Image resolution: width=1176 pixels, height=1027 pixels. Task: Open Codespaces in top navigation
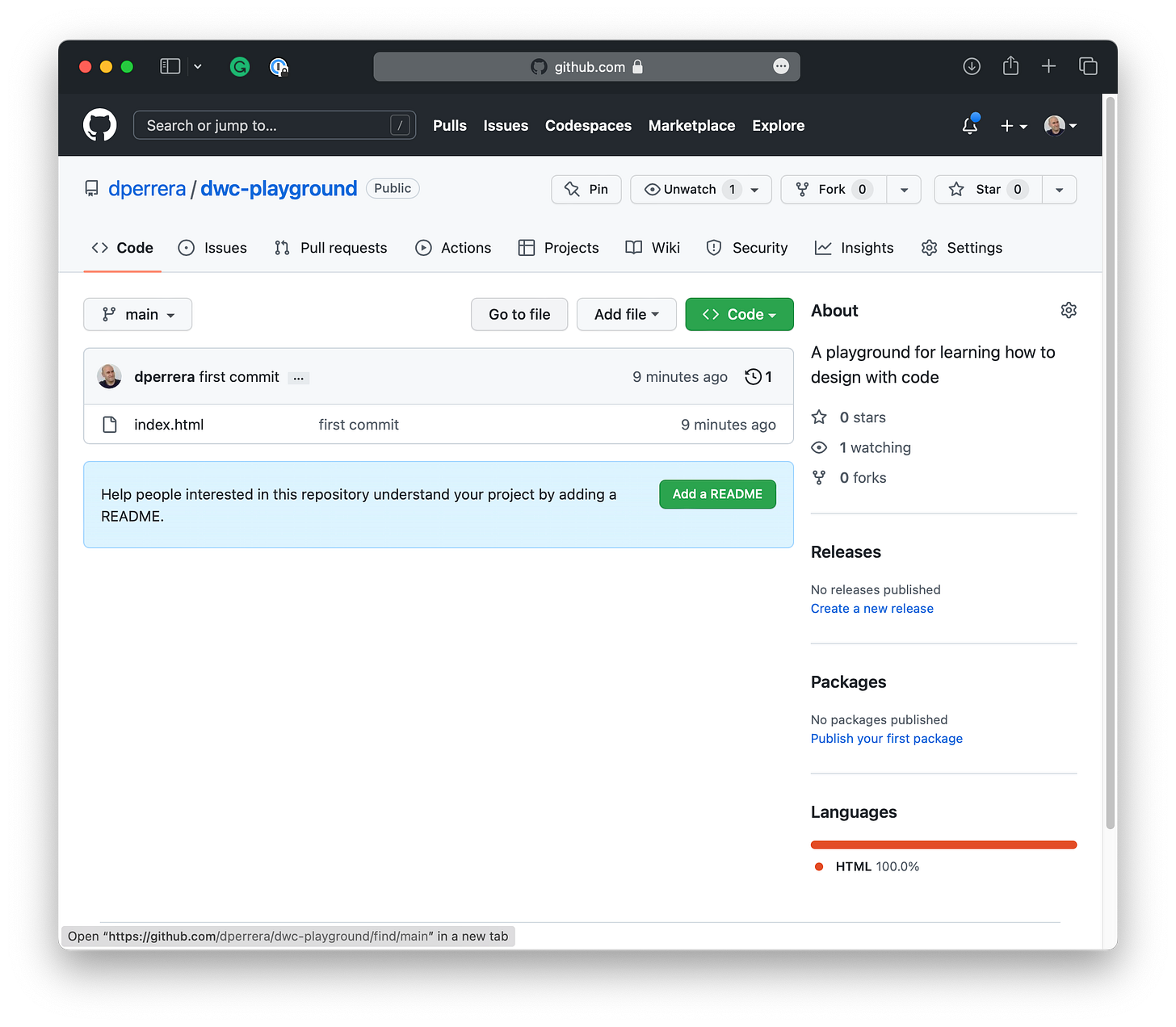[588, 126]
